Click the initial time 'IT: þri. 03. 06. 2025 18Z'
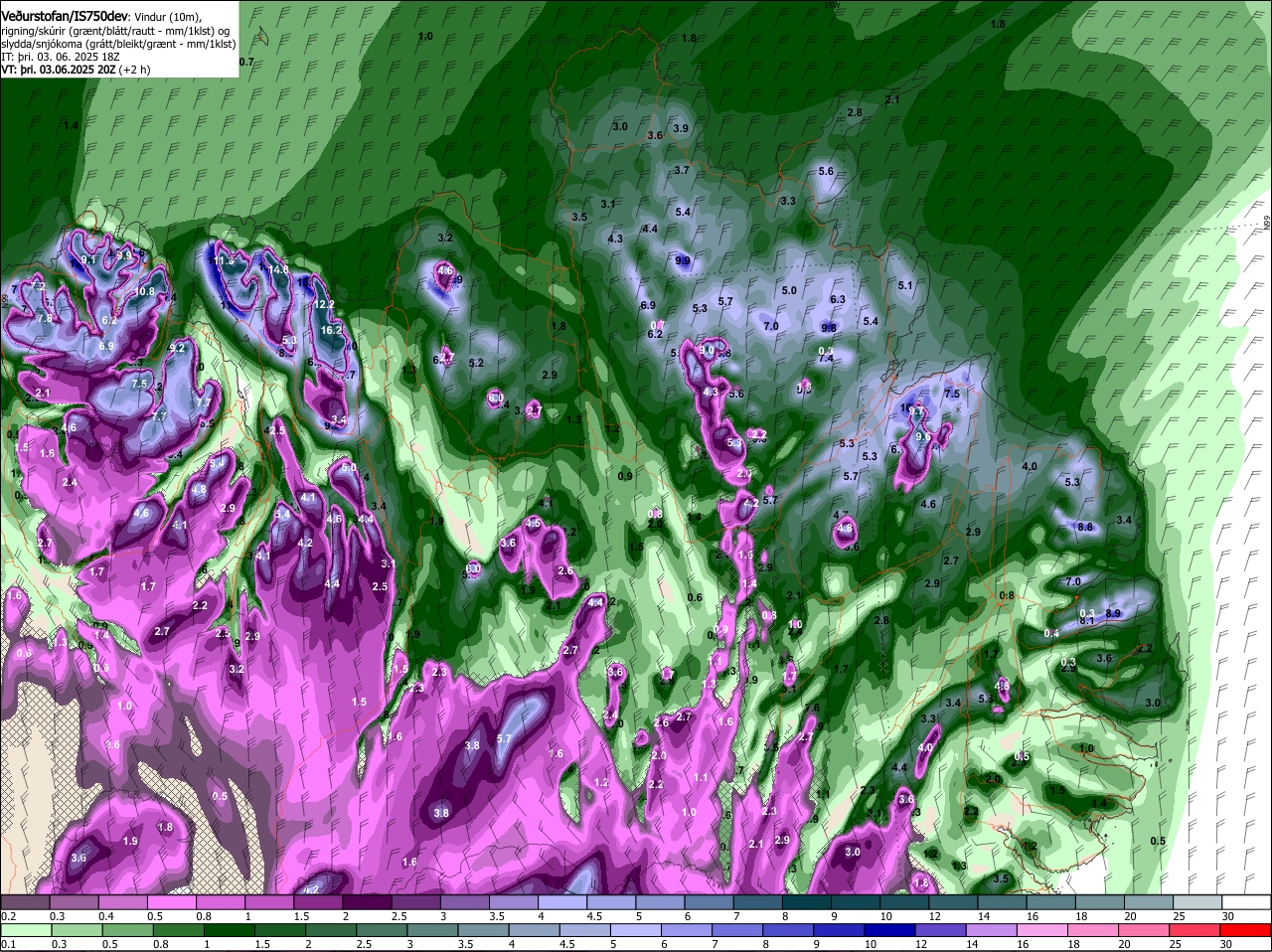Viewport: 1272px width, 952px height. point(61,57)
